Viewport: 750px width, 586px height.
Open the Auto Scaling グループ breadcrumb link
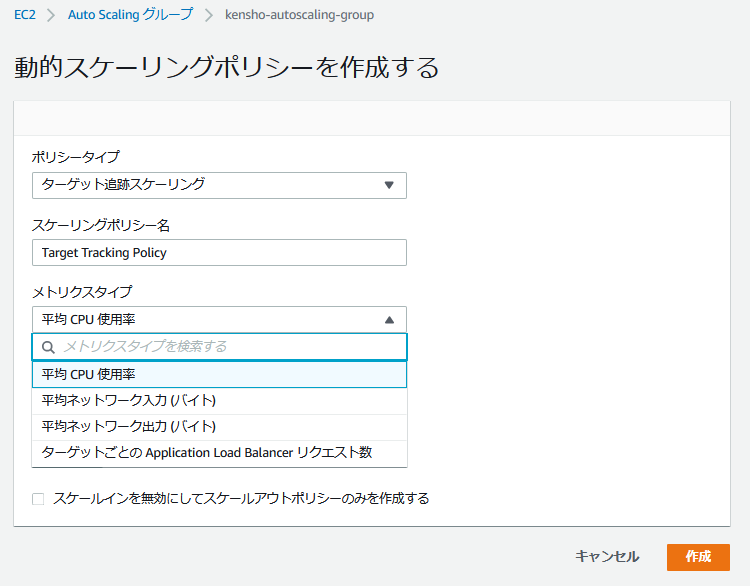131,15
